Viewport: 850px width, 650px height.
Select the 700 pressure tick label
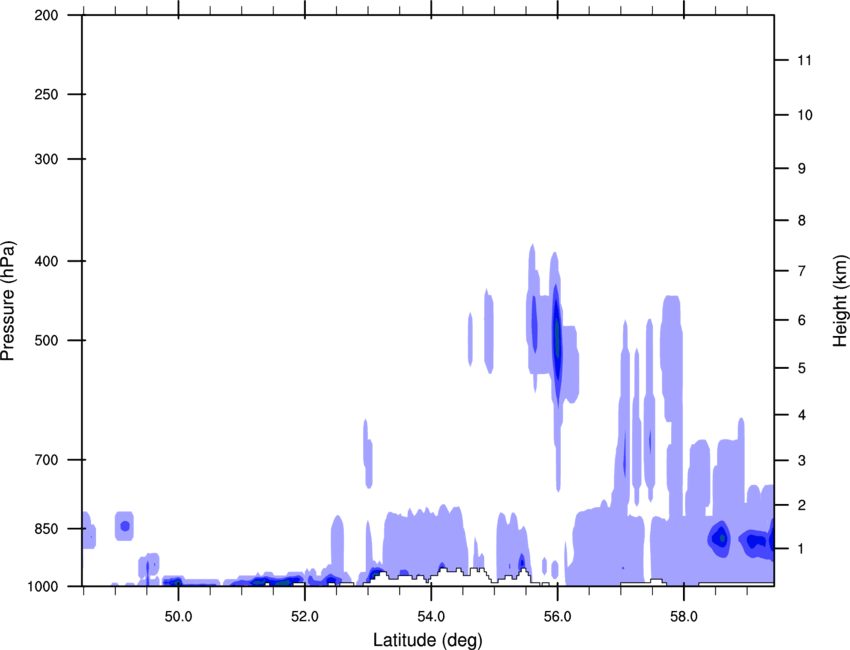46,460
